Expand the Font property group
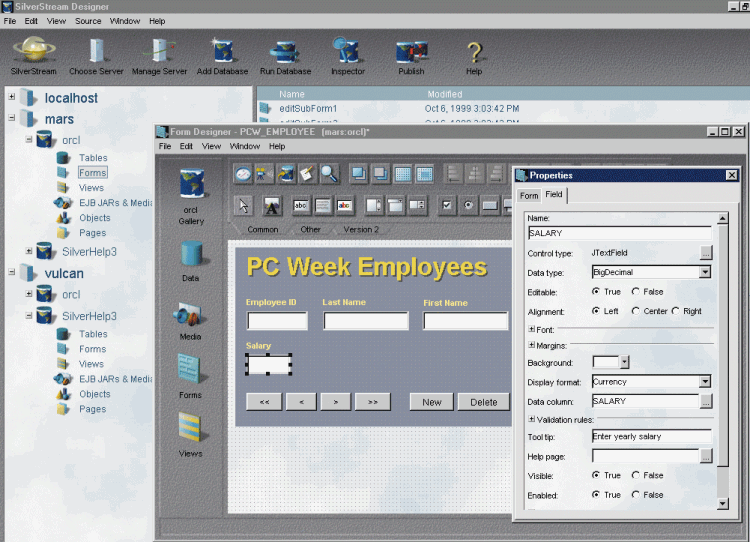Screen dimensions: 750x542 (x=531, y=329)
